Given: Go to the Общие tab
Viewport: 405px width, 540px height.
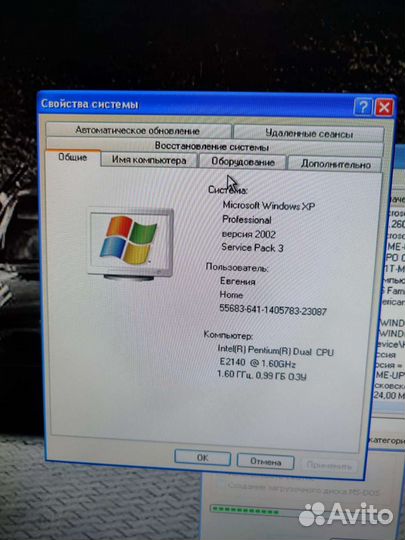Looking at the screenshot, I should tap(73, 158).
